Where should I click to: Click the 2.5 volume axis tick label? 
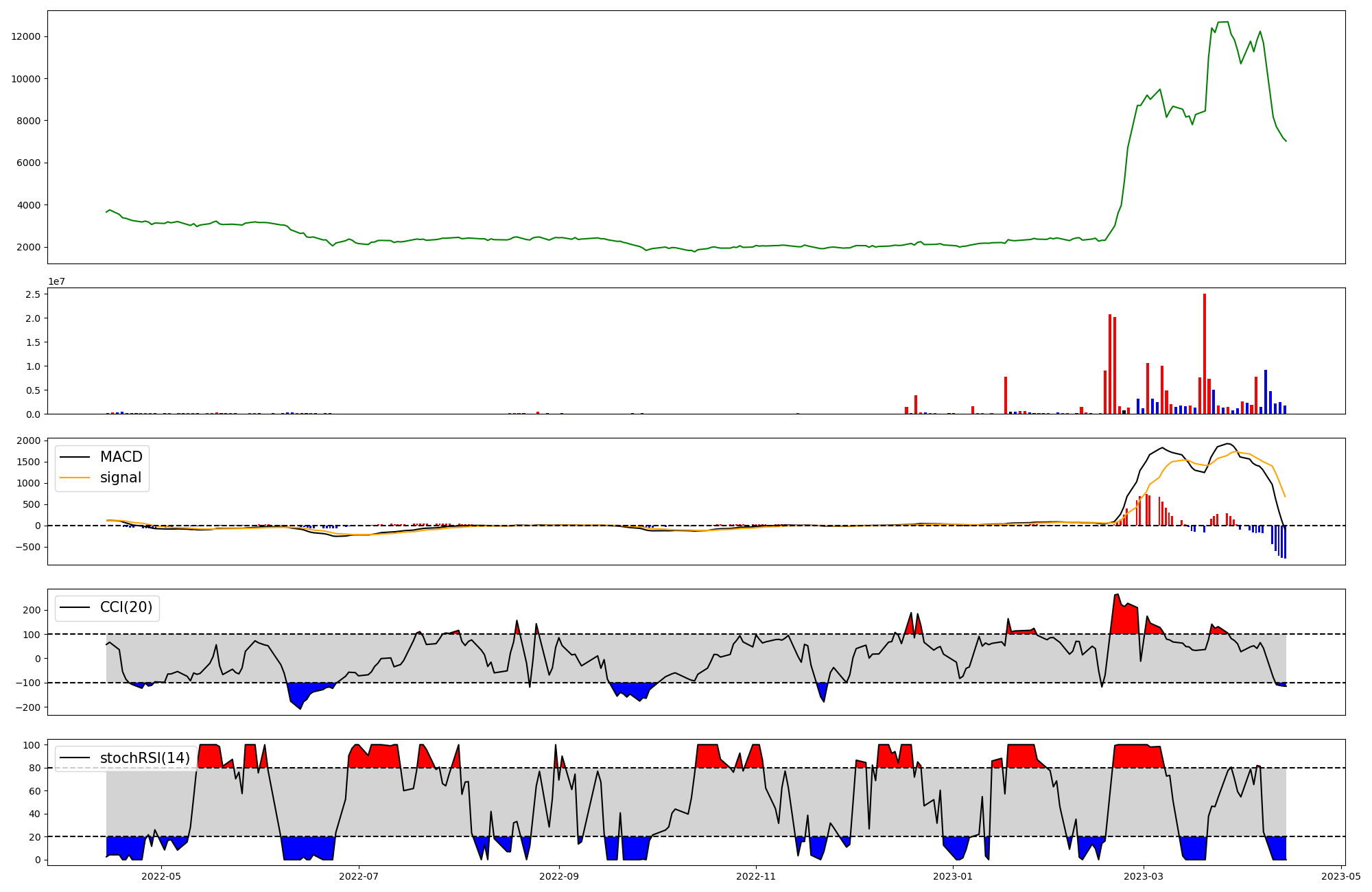pyautogui.click(x=34, y=294)
